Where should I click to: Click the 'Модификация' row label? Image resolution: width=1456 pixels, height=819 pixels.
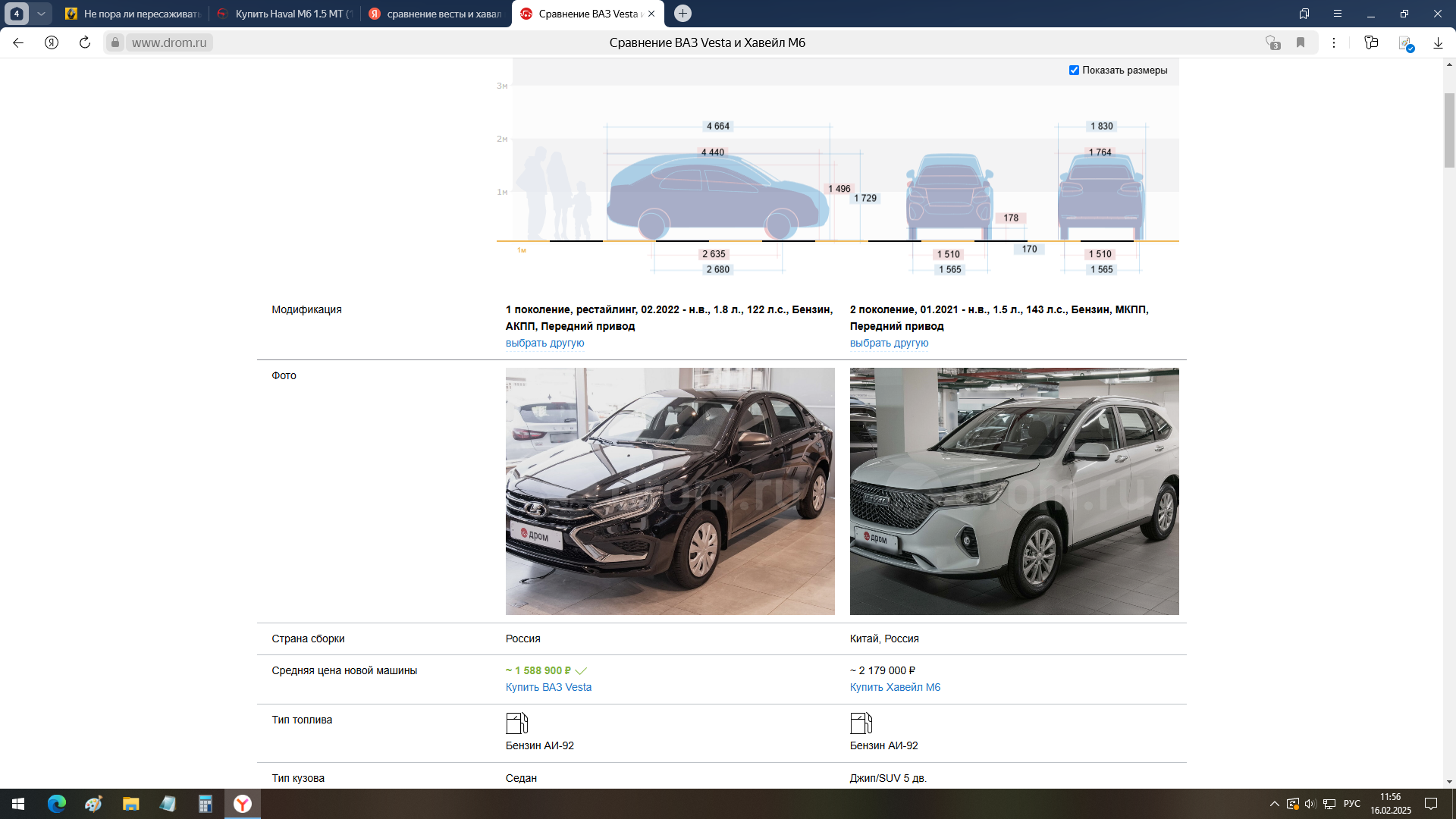[306, 309]
